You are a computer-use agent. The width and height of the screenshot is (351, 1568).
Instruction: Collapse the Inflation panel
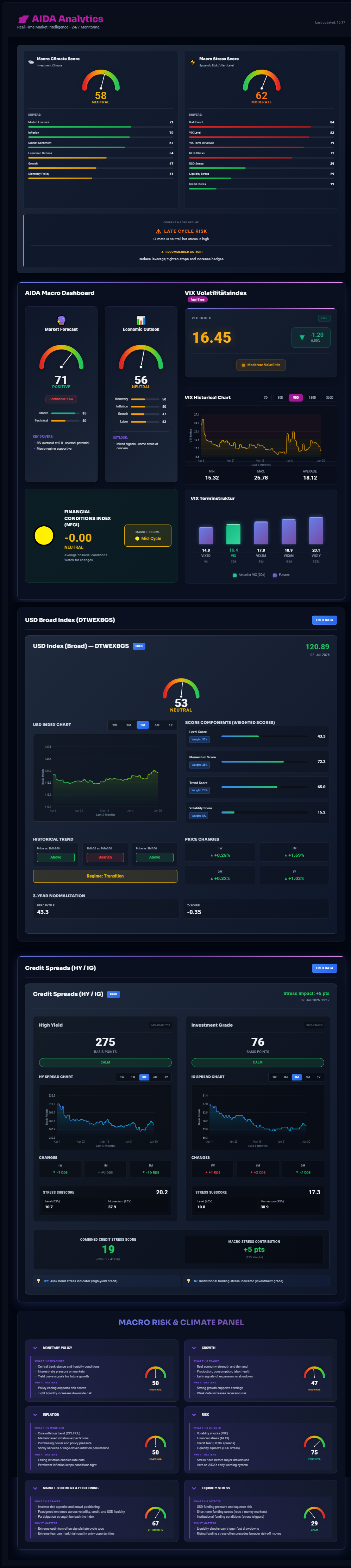35,1415
